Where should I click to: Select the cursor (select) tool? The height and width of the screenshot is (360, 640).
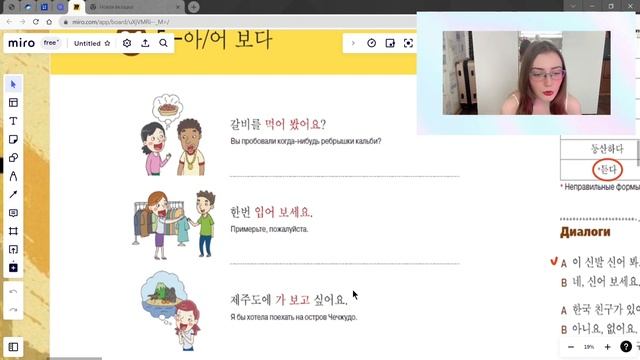pos(13,84)
